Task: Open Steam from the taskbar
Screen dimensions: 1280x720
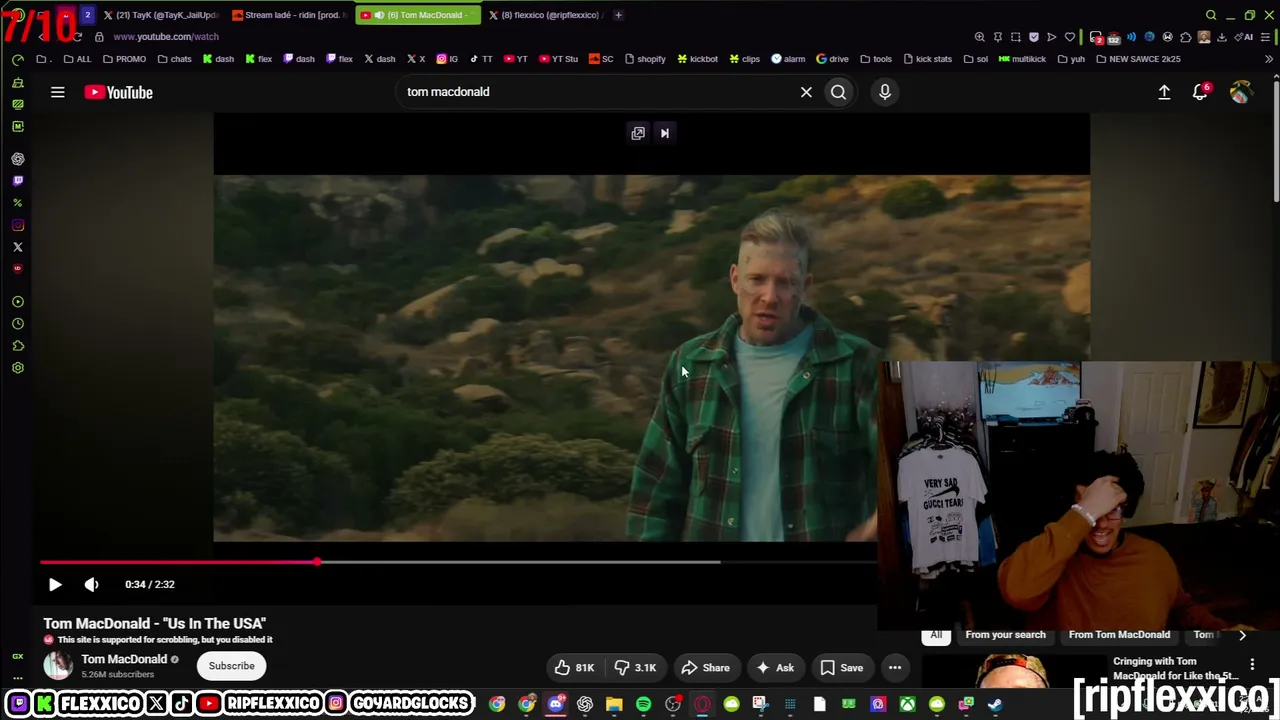Action: (995, 704)
